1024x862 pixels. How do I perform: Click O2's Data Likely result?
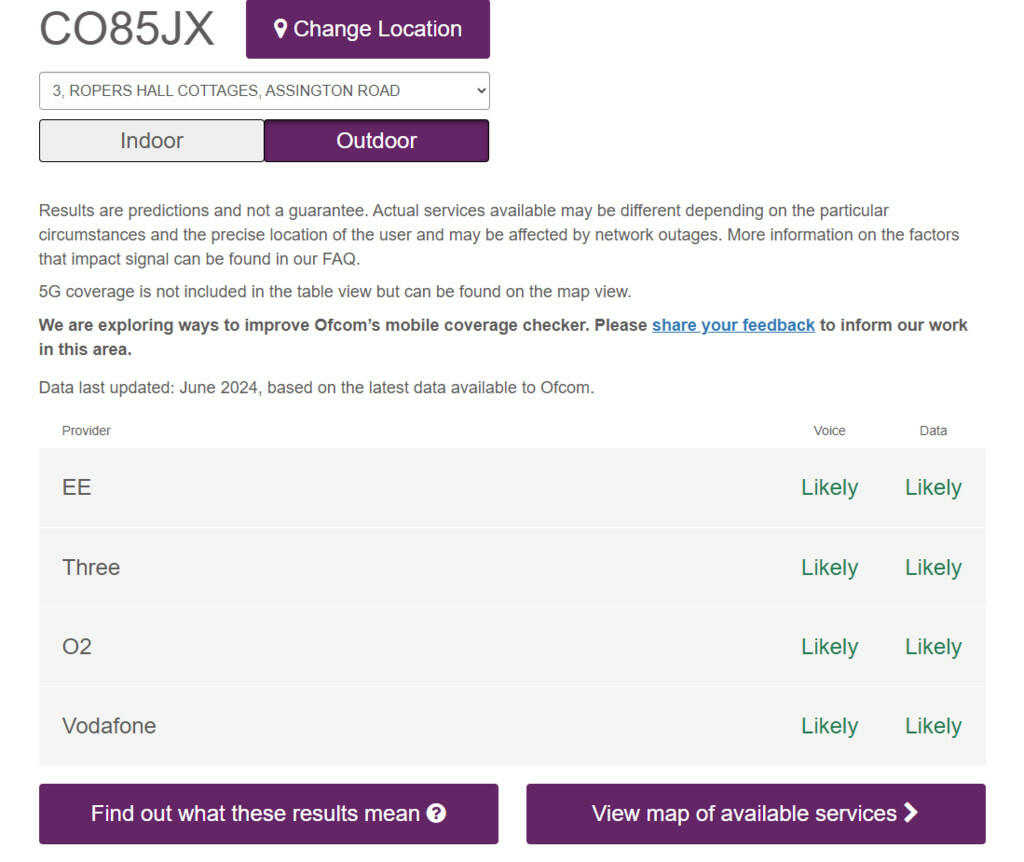coord(933,647)
